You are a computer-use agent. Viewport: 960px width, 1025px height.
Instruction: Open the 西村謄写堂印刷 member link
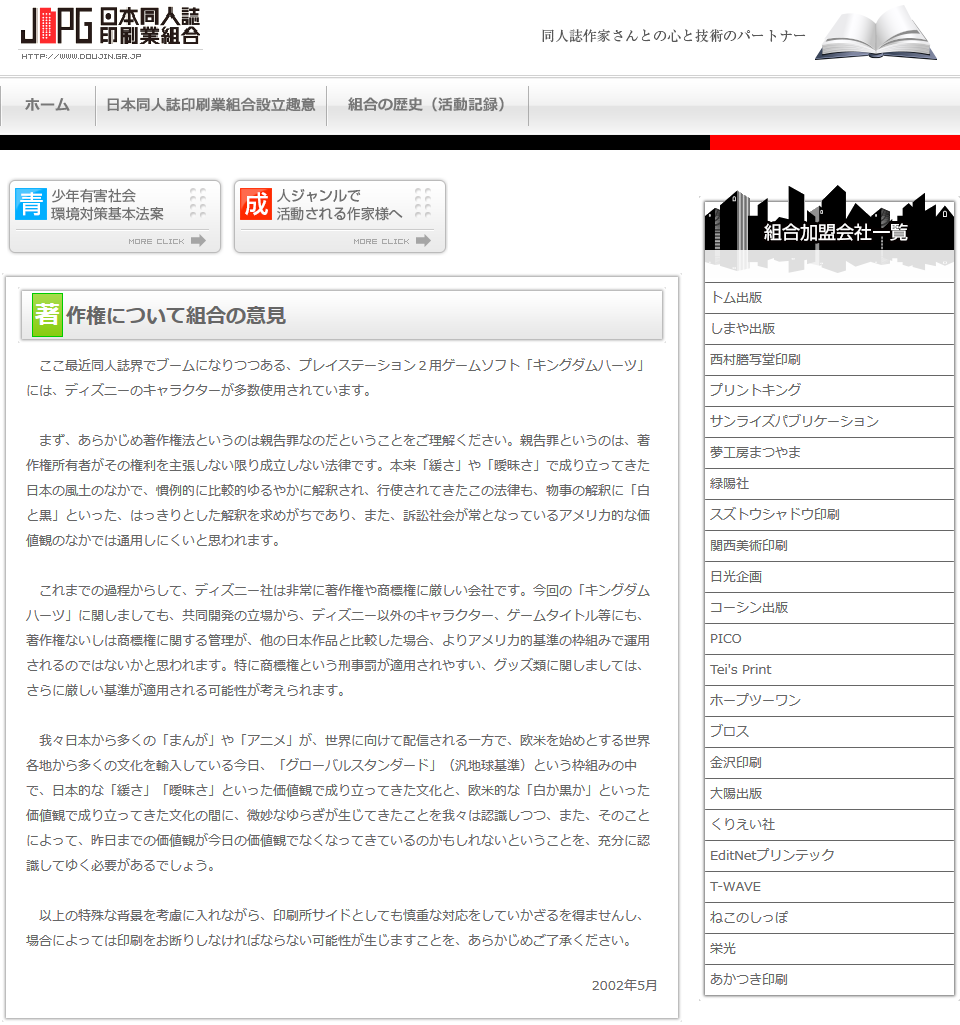[829, 360]
